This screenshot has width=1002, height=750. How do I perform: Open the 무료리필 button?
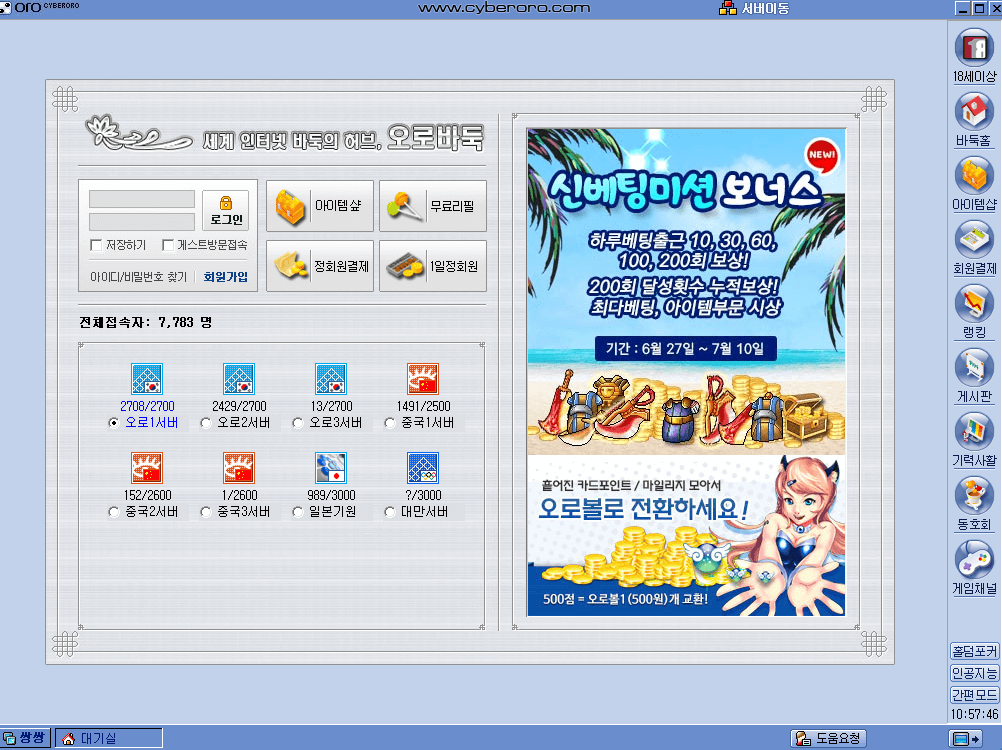[433, 206]
